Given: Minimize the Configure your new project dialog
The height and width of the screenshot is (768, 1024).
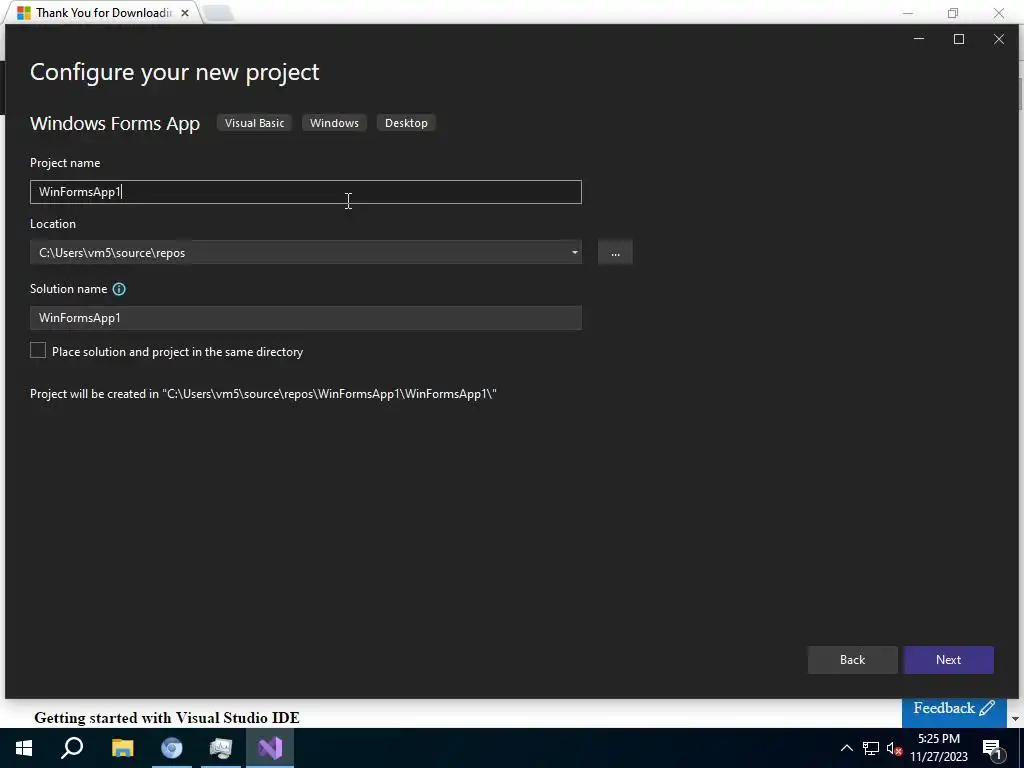Looking at the screenshot, I should click(x=919, y=39).
